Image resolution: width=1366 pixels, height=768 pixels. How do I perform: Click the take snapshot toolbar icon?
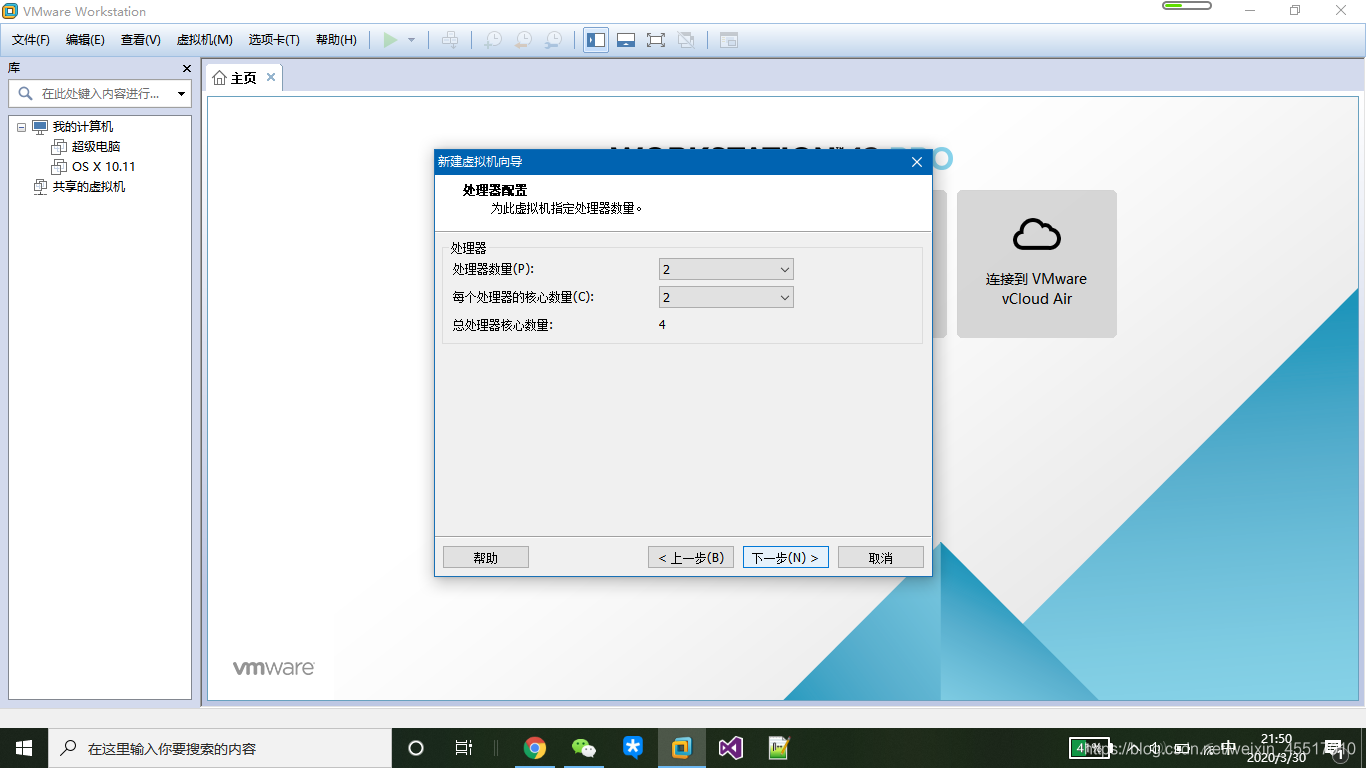[x=493, y=40]
